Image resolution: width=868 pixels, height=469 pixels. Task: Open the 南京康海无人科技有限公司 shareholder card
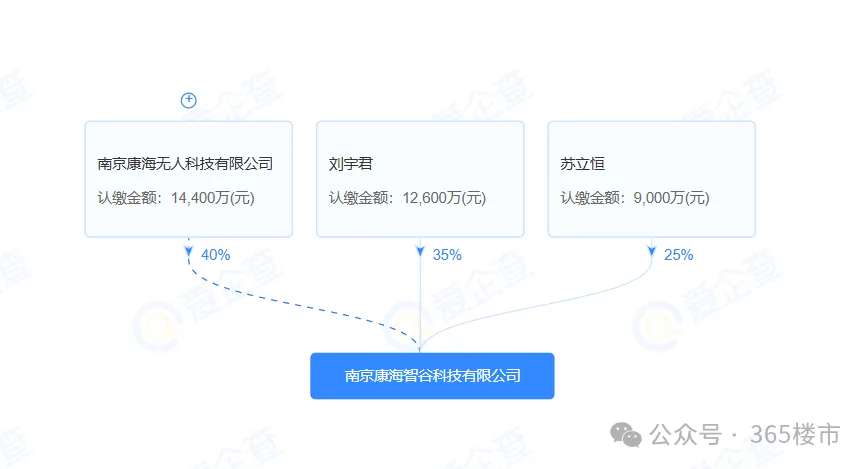click(189, 179)
